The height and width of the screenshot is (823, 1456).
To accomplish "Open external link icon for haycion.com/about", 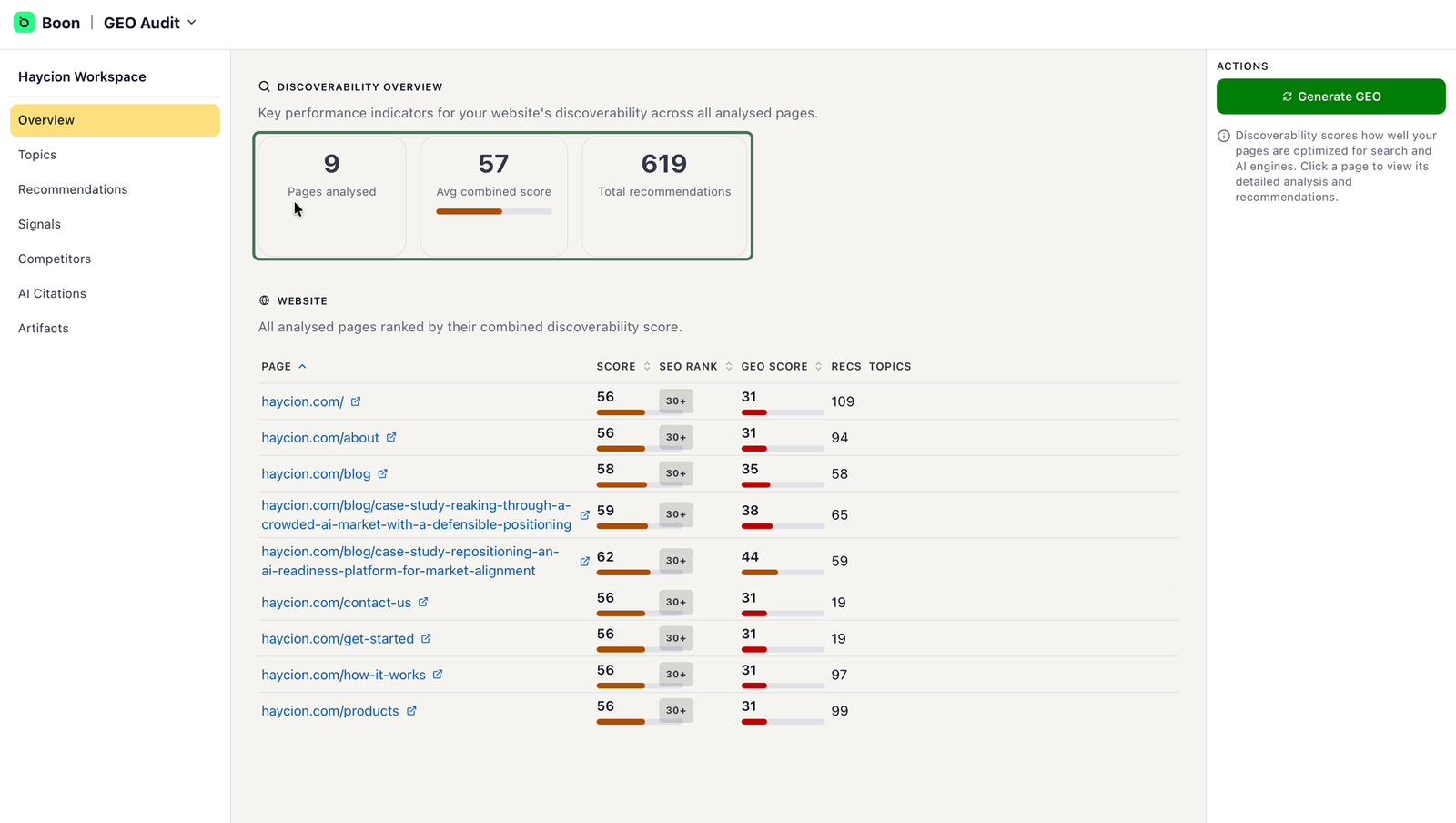I will pyautogui.click(x=391, y=438).
